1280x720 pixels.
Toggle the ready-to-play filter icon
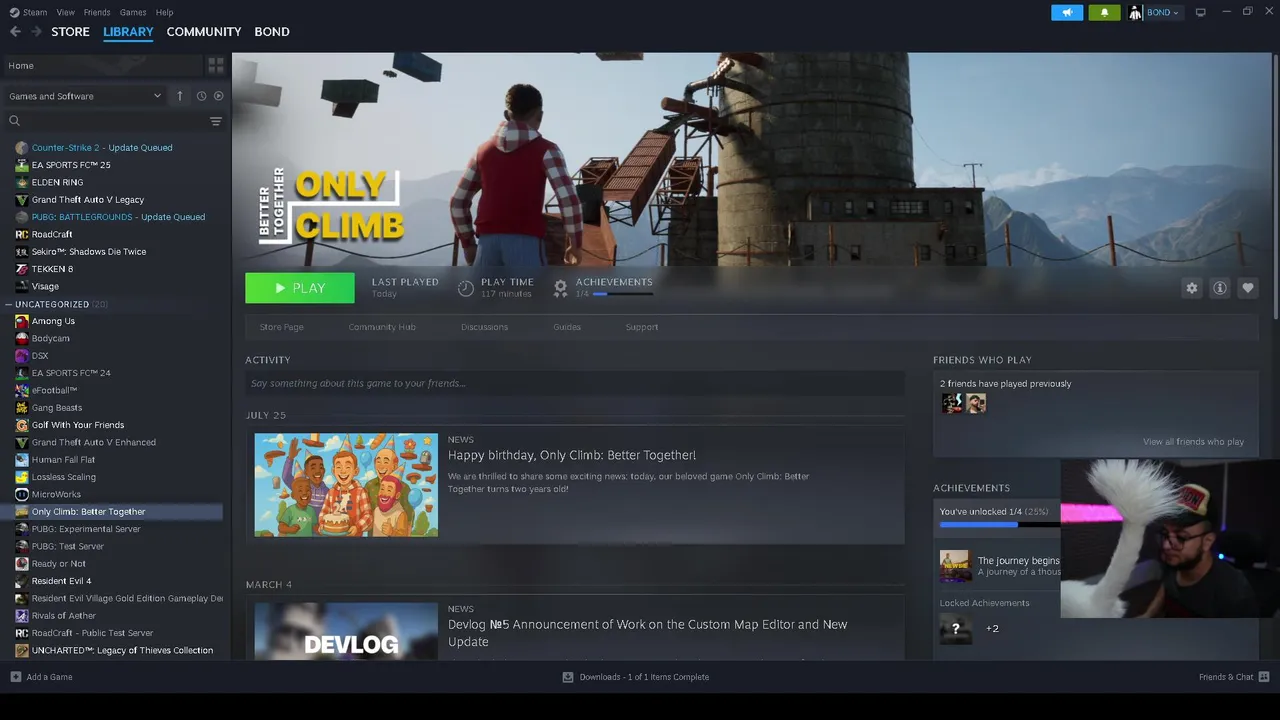click(218, 96)
